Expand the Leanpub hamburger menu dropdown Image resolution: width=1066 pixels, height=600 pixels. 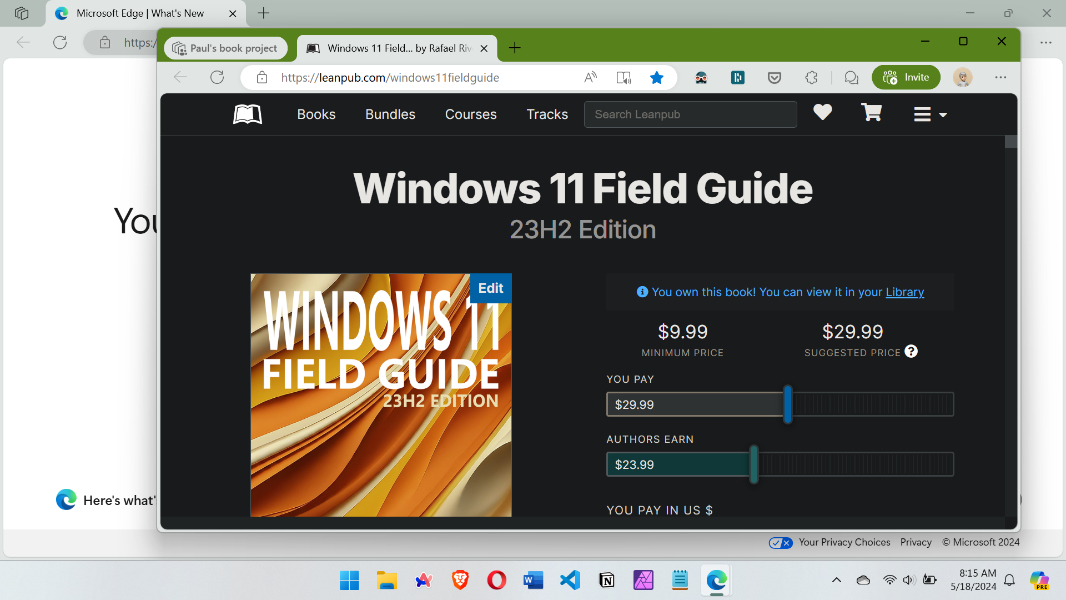point(929,115)
